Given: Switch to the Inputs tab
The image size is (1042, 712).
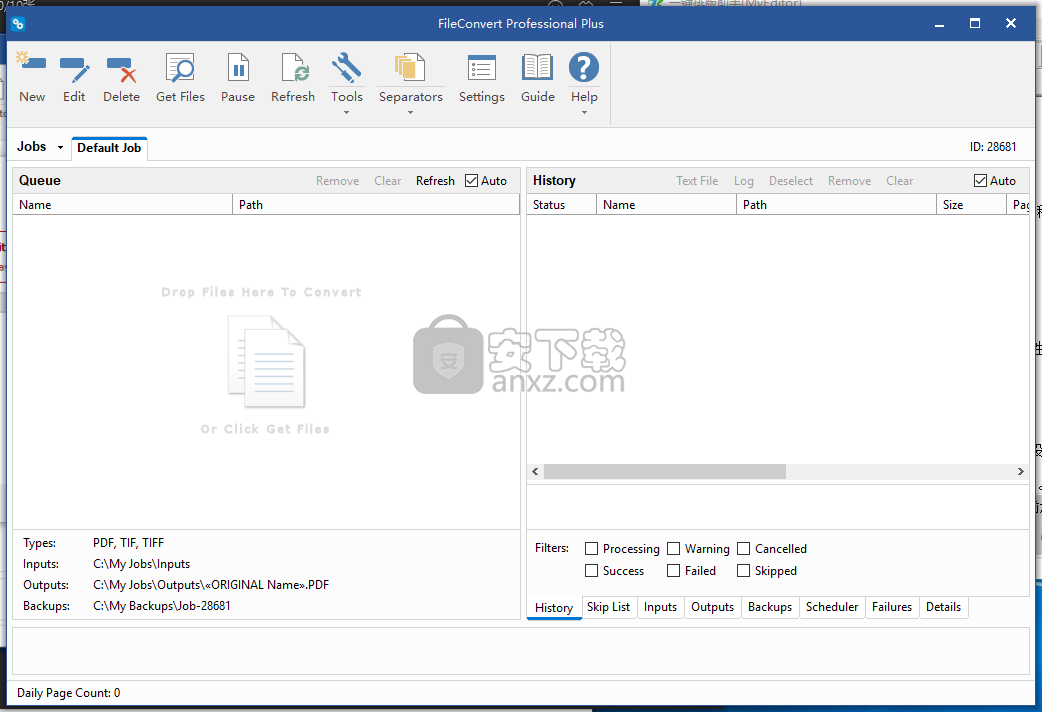Looking at the screenshot, I should pyautogui.click(x=660, y=607).
